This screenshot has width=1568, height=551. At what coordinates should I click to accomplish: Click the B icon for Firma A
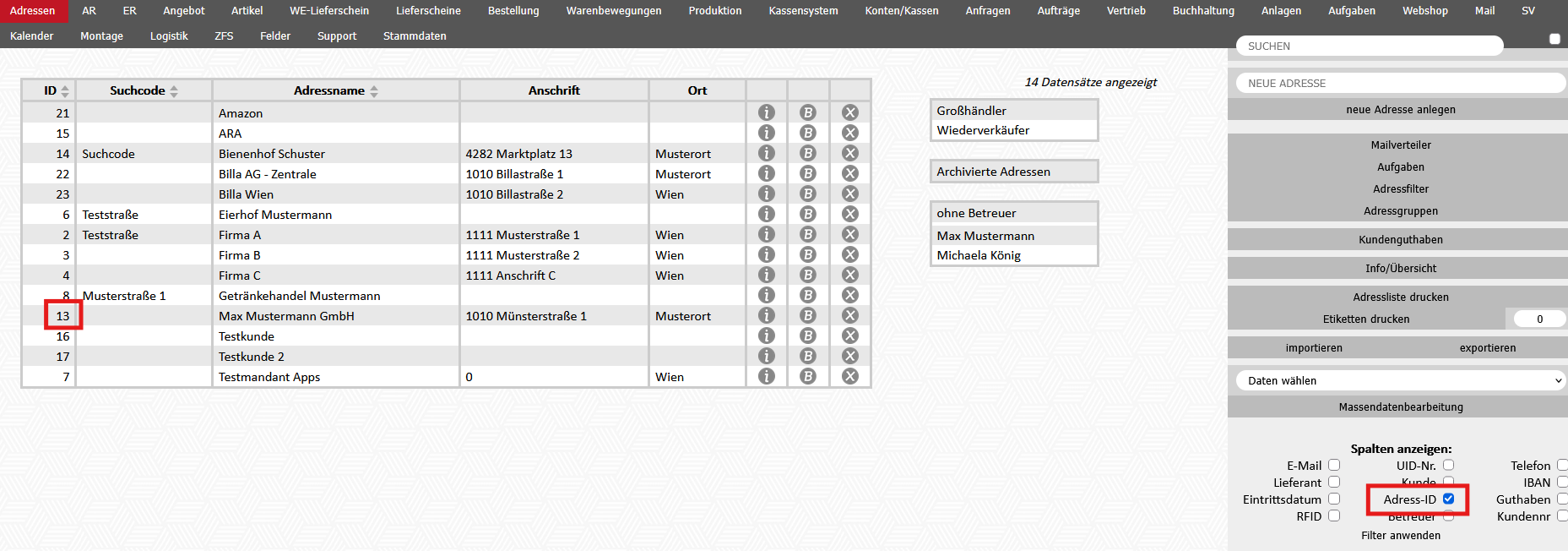[x=808, y=234]
